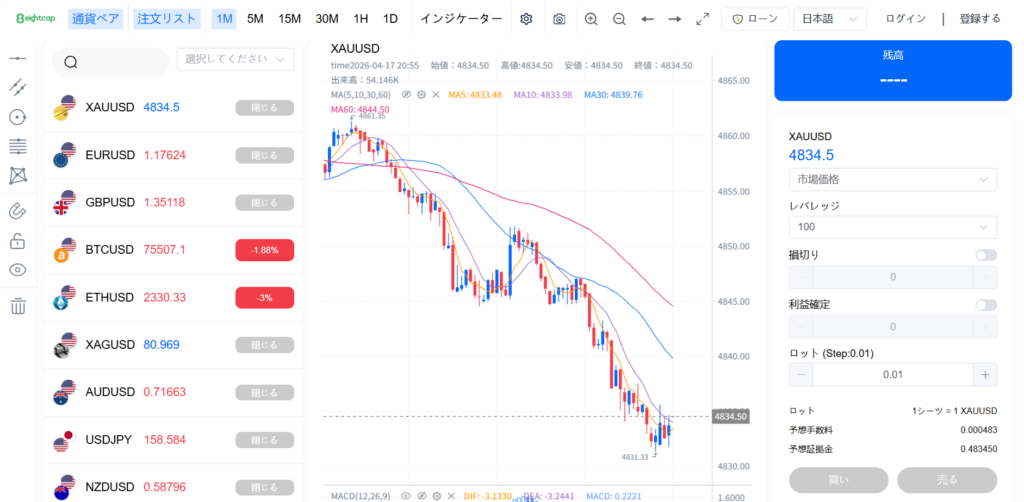The image size is (1024, 502).
Task: Select the horizontal line drawing tool
Action: (x=17, y=59)
